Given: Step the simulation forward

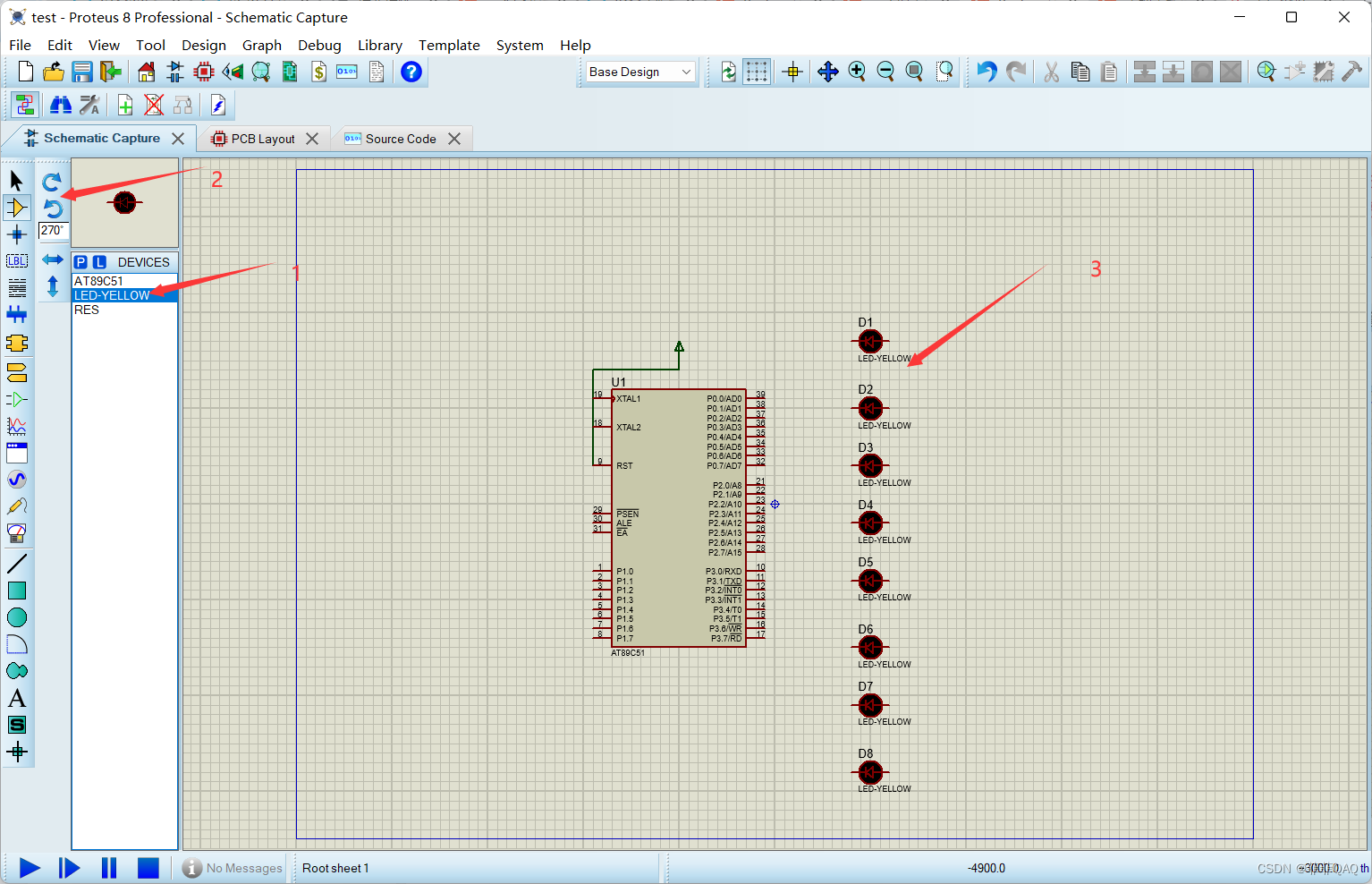Looking at the screenshot, I should coord(69,868).
